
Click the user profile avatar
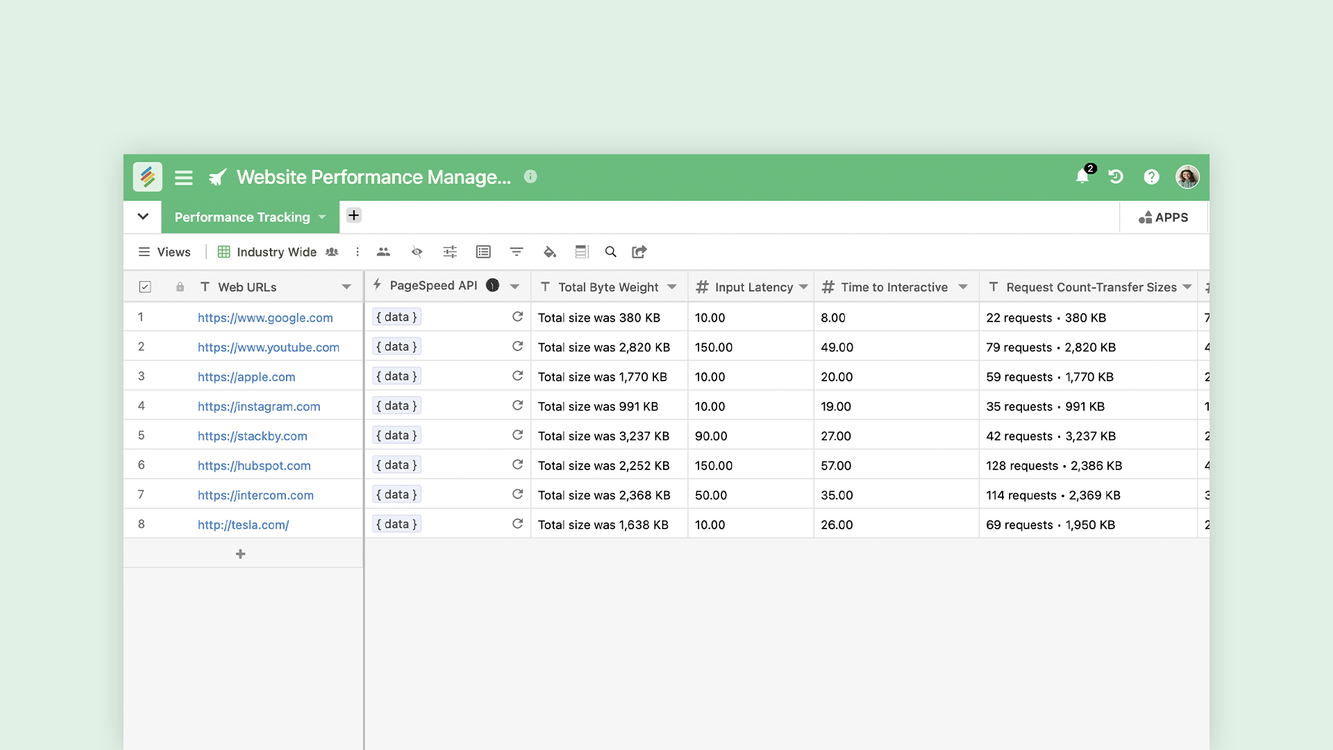pos(1187,177)
